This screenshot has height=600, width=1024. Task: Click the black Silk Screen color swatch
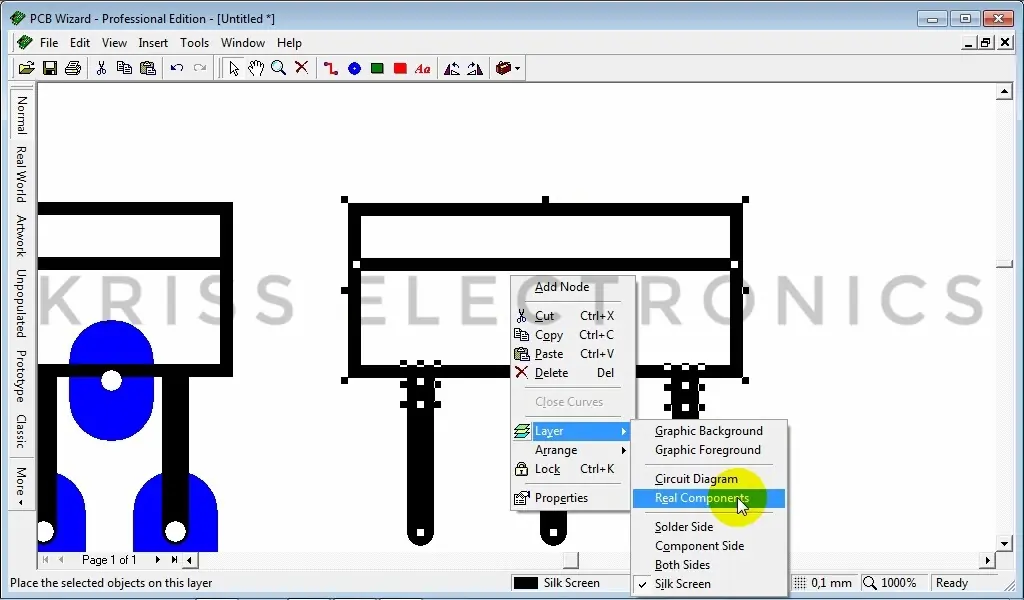click(526, 583)
